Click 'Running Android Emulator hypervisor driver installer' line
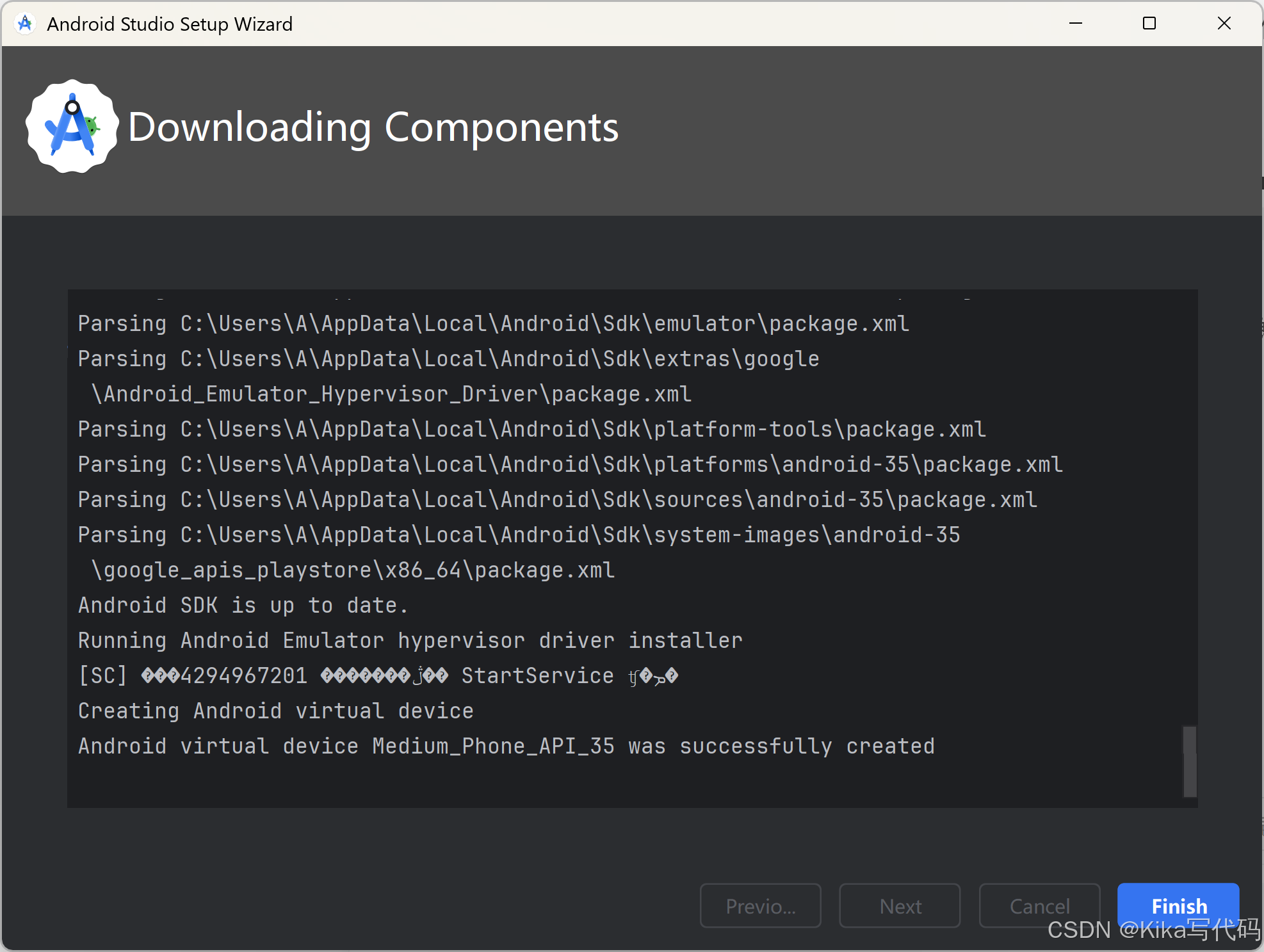The width and height of the screenshot is (1264, 952). coord(410,640)
